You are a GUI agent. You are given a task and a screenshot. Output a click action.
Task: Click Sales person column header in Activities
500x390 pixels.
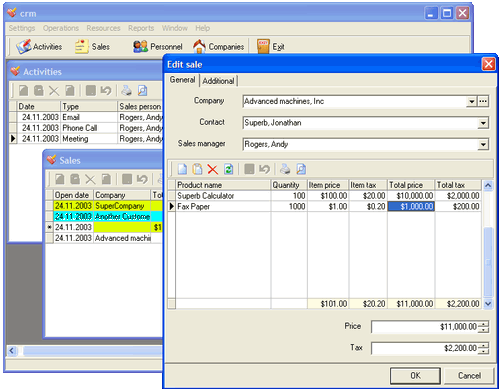coord(140,106)
